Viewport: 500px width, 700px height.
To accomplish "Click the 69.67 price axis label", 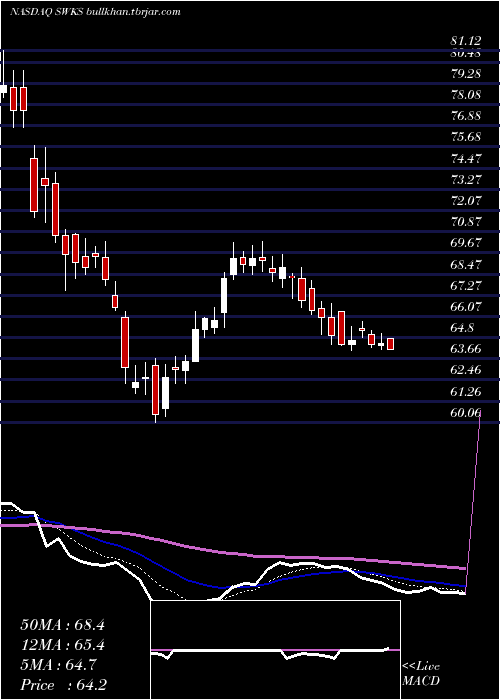I will 466,243.
